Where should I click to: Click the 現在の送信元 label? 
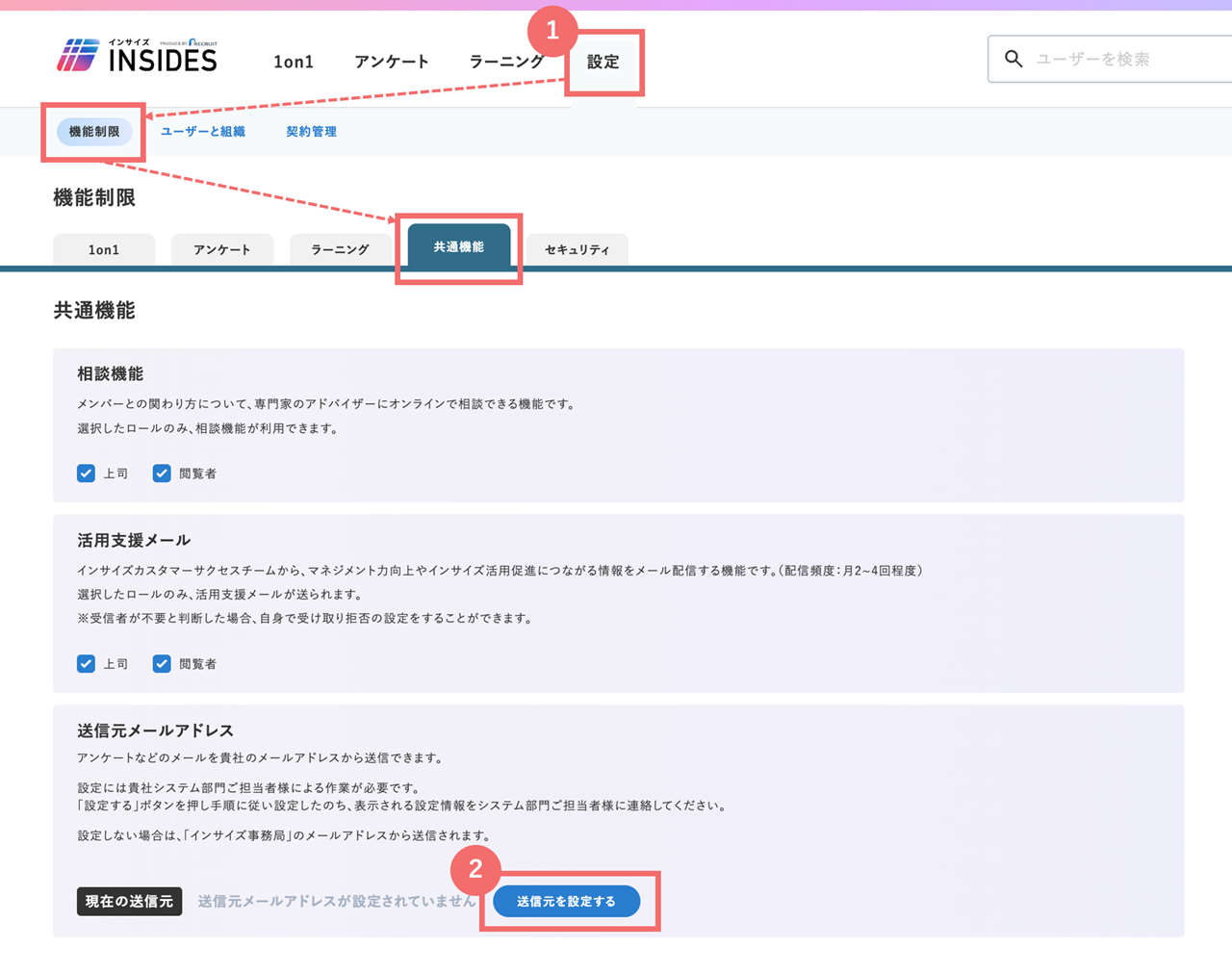point(130,902)
